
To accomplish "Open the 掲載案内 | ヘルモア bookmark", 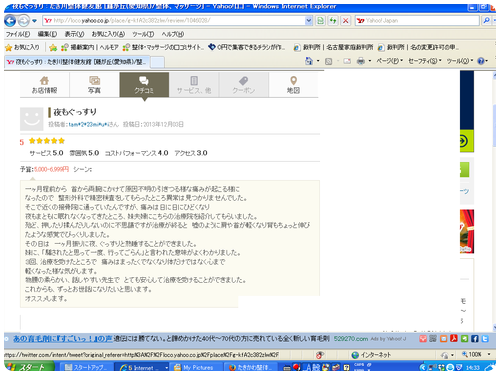I will pyautogui.click(x=90, y=47).
